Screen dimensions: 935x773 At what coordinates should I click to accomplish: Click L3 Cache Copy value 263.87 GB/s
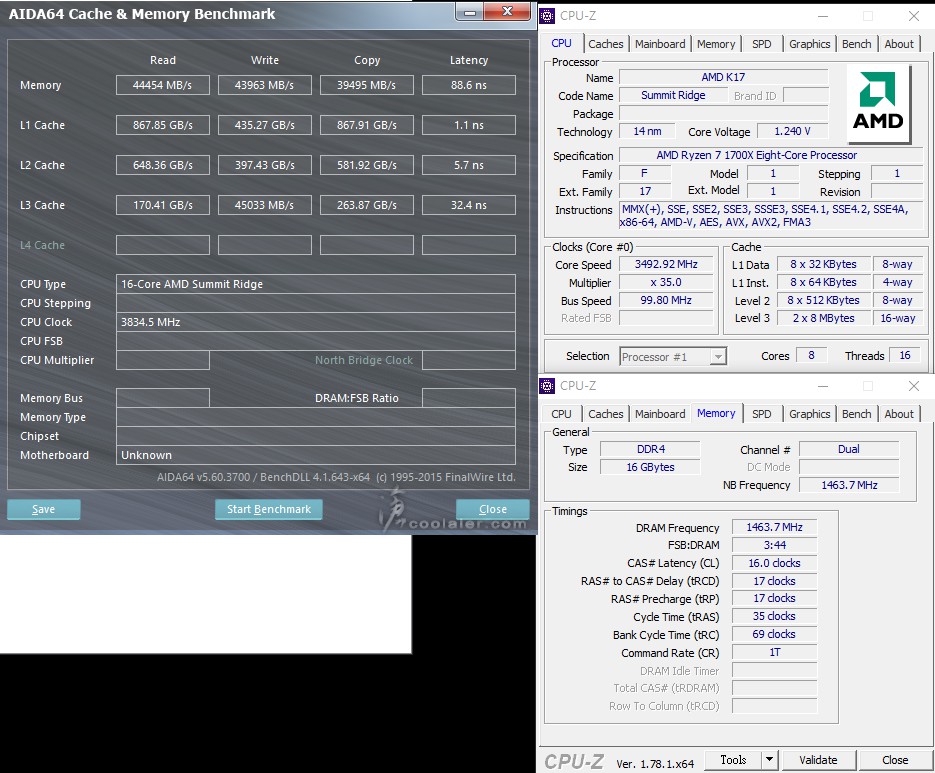click(x=367, y=205)
